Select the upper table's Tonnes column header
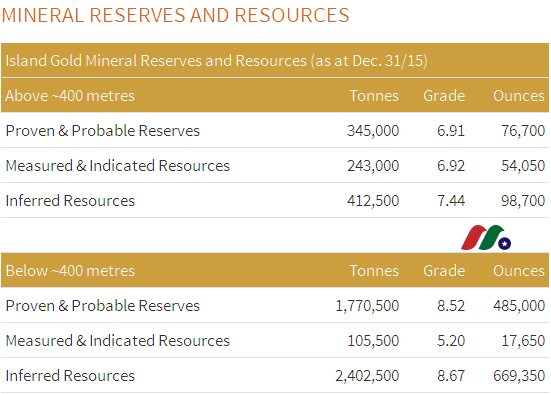The image size is (551, 394). [x=374, y=96]
